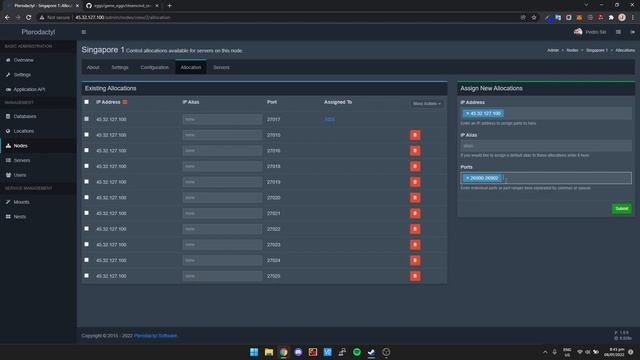The width and height of the screenshot is (640, 360).
Task: Open the node Settings tab
Action: coord(120,67)
